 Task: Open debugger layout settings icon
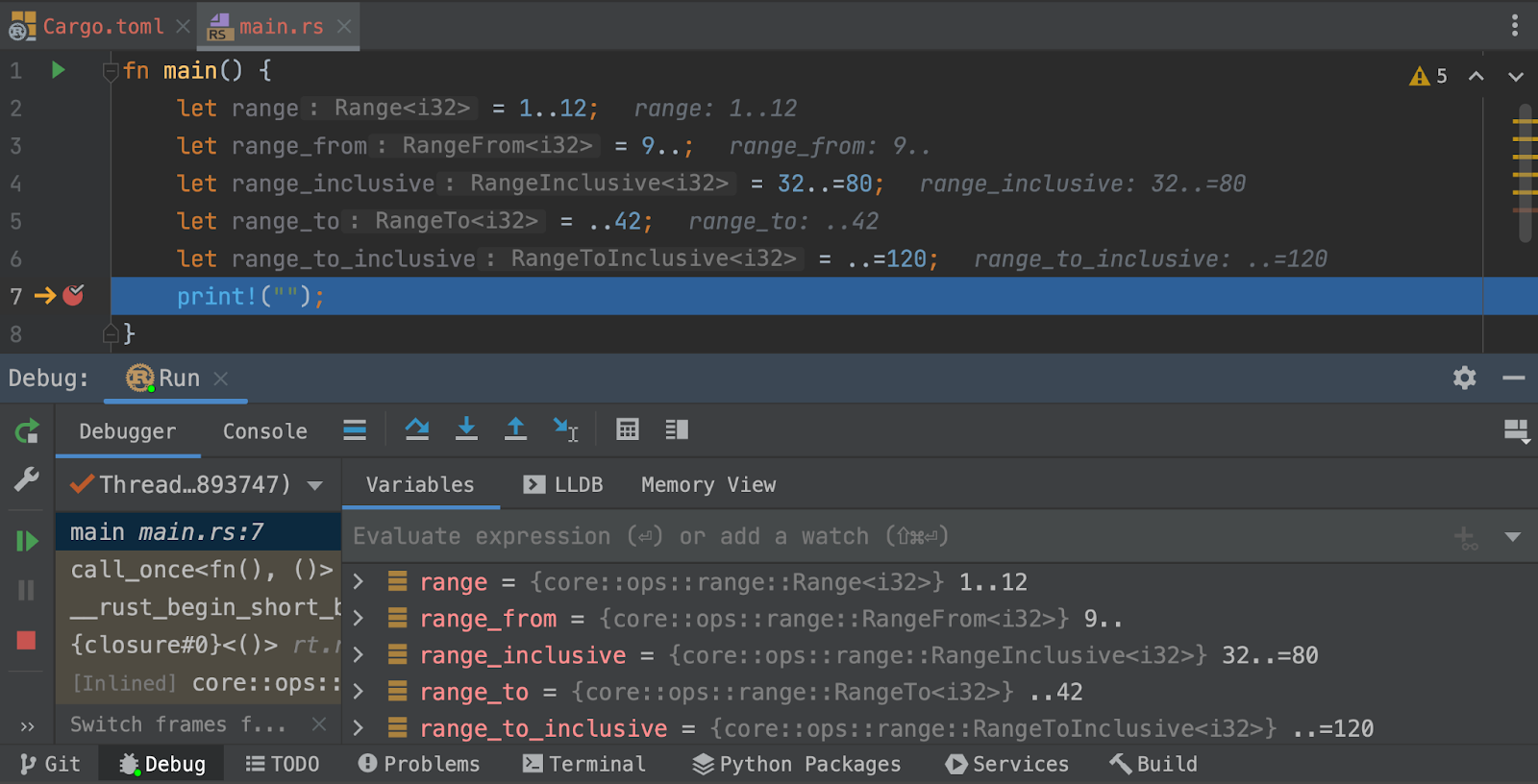coord(1516,431)
